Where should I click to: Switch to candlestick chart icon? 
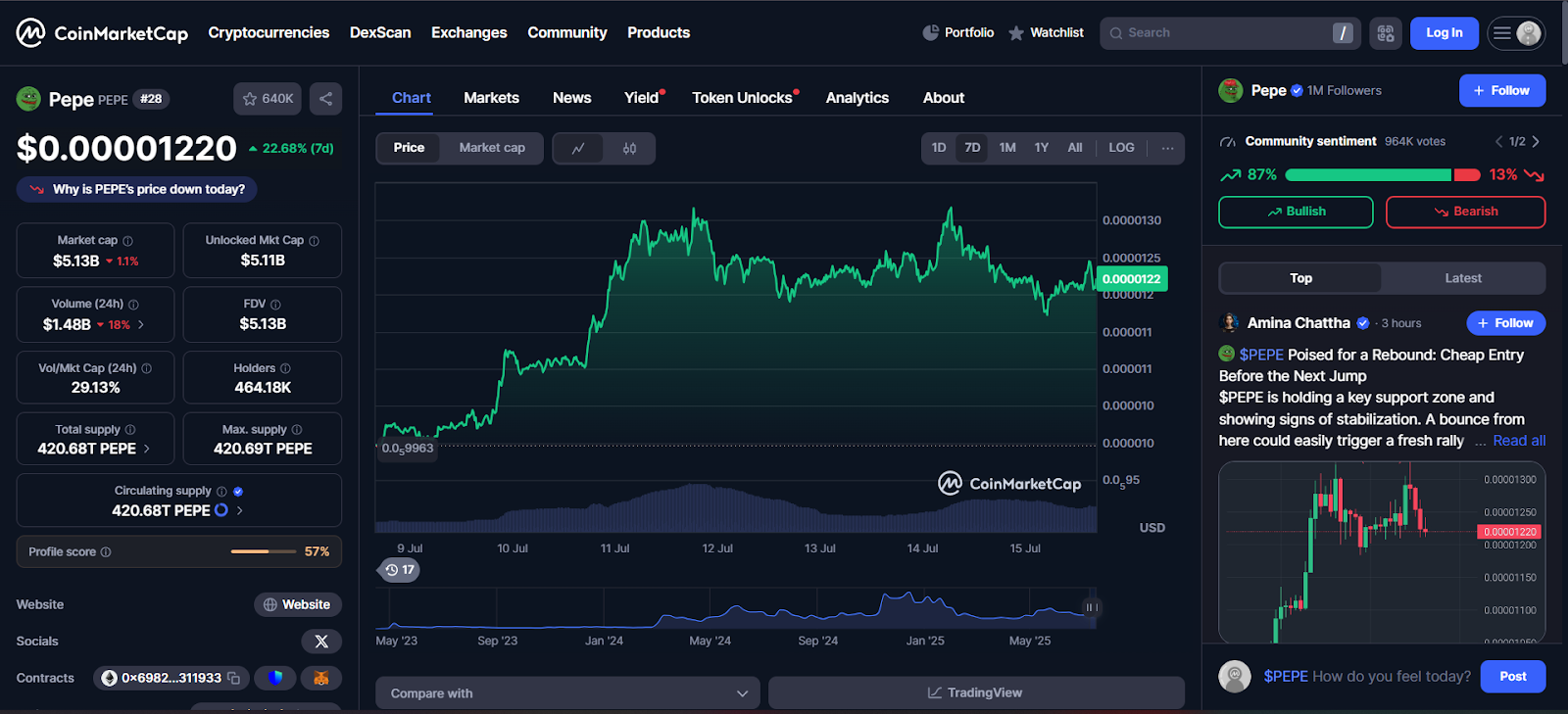[629, 148]
